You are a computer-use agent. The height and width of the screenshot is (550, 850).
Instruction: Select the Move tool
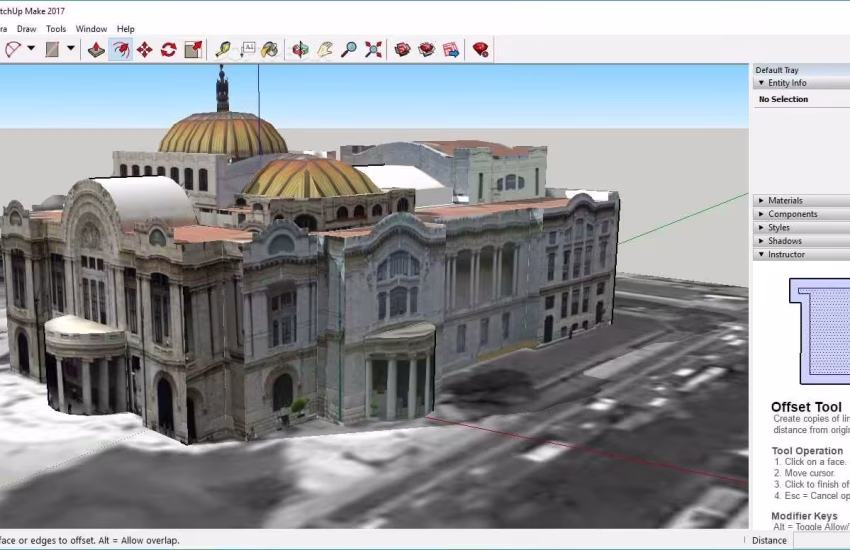(144, 50)
